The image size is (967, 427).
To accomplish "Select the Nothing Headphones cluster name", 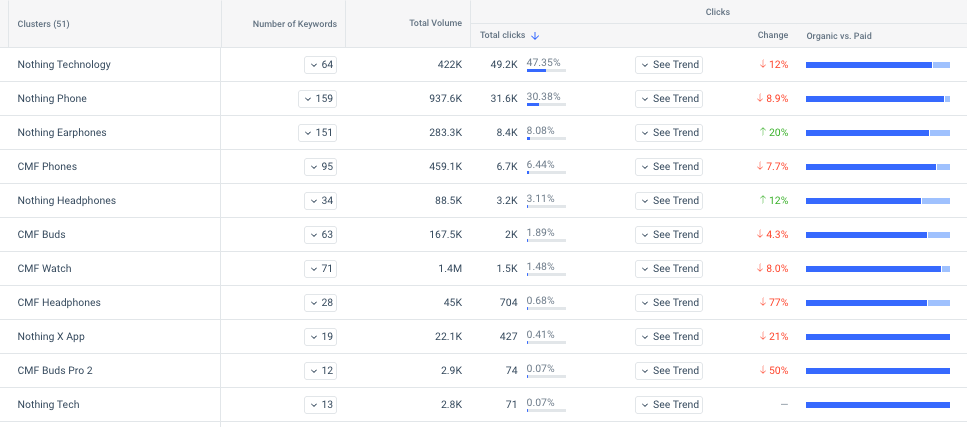I will [67, 201].
